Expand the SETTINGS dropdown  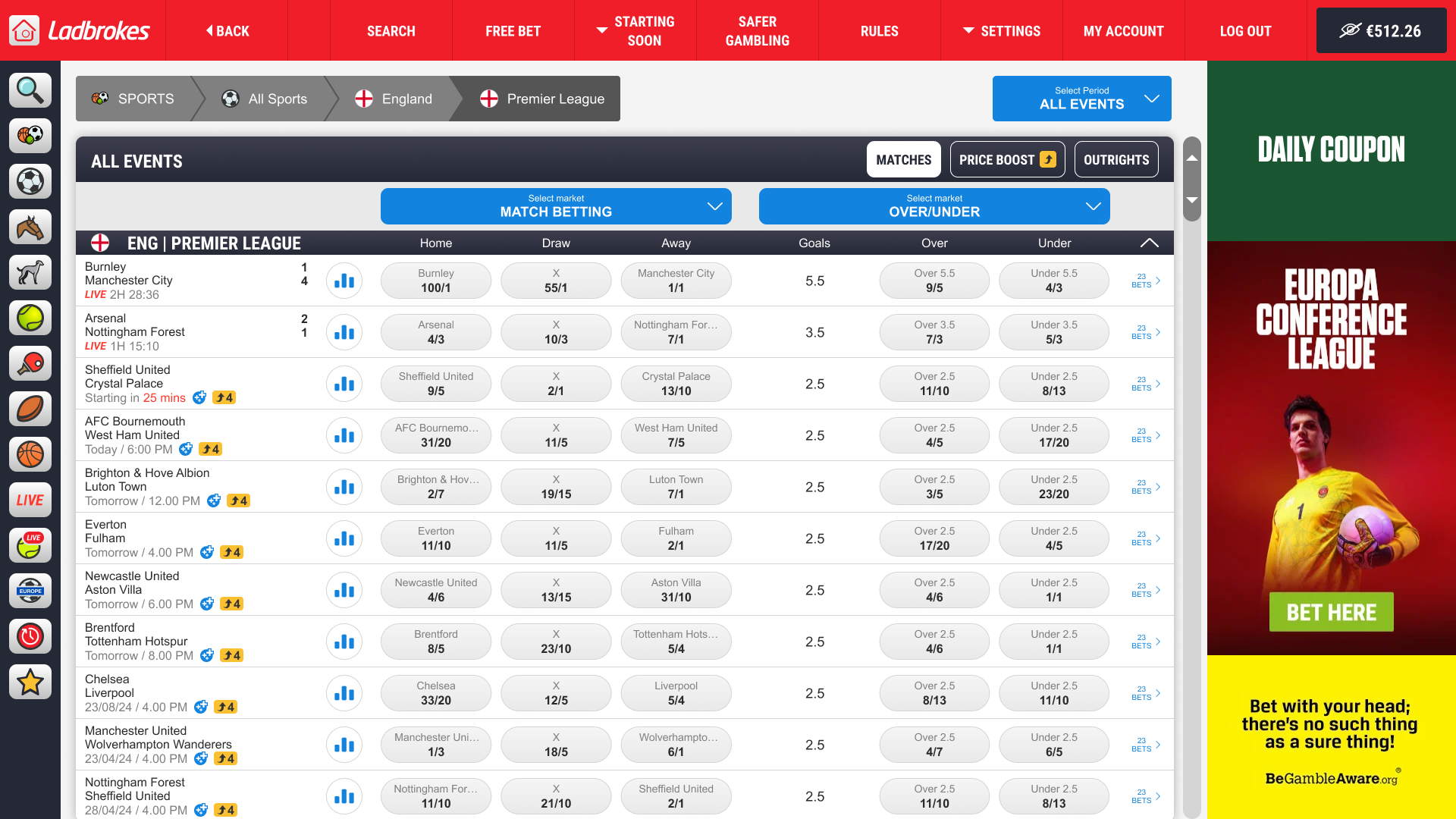pyautogui.click(x=1002, y=30)
